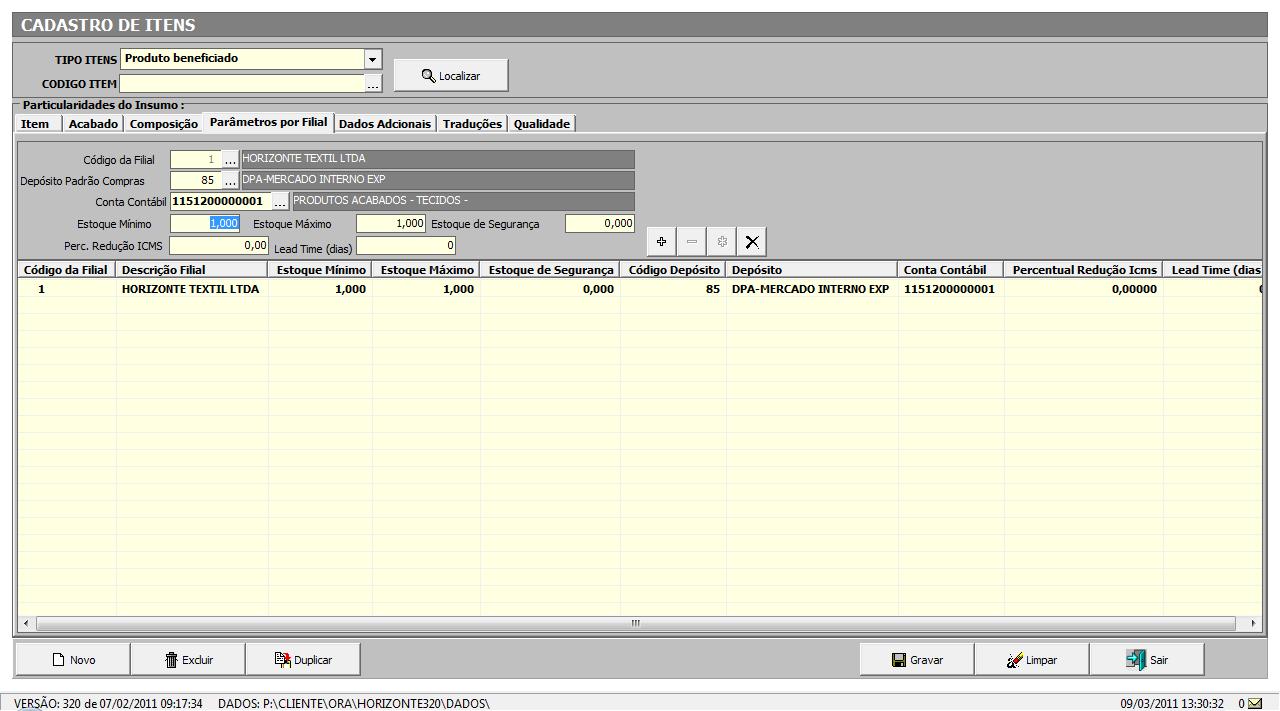Click the Novo button

tap(73, 660)
